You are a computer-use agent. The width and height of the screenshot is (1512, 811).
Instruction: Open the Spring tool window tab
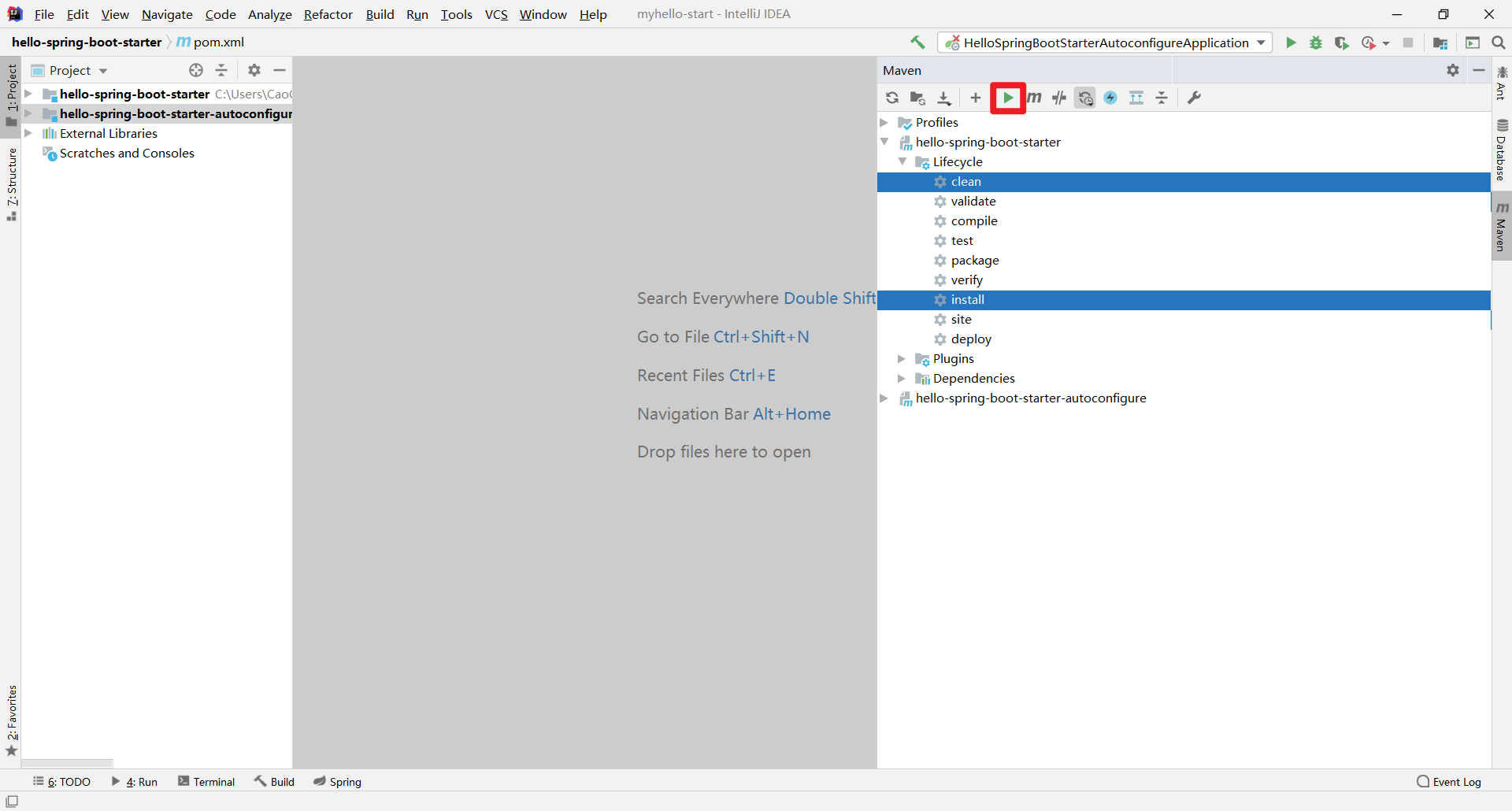[337, 782]
